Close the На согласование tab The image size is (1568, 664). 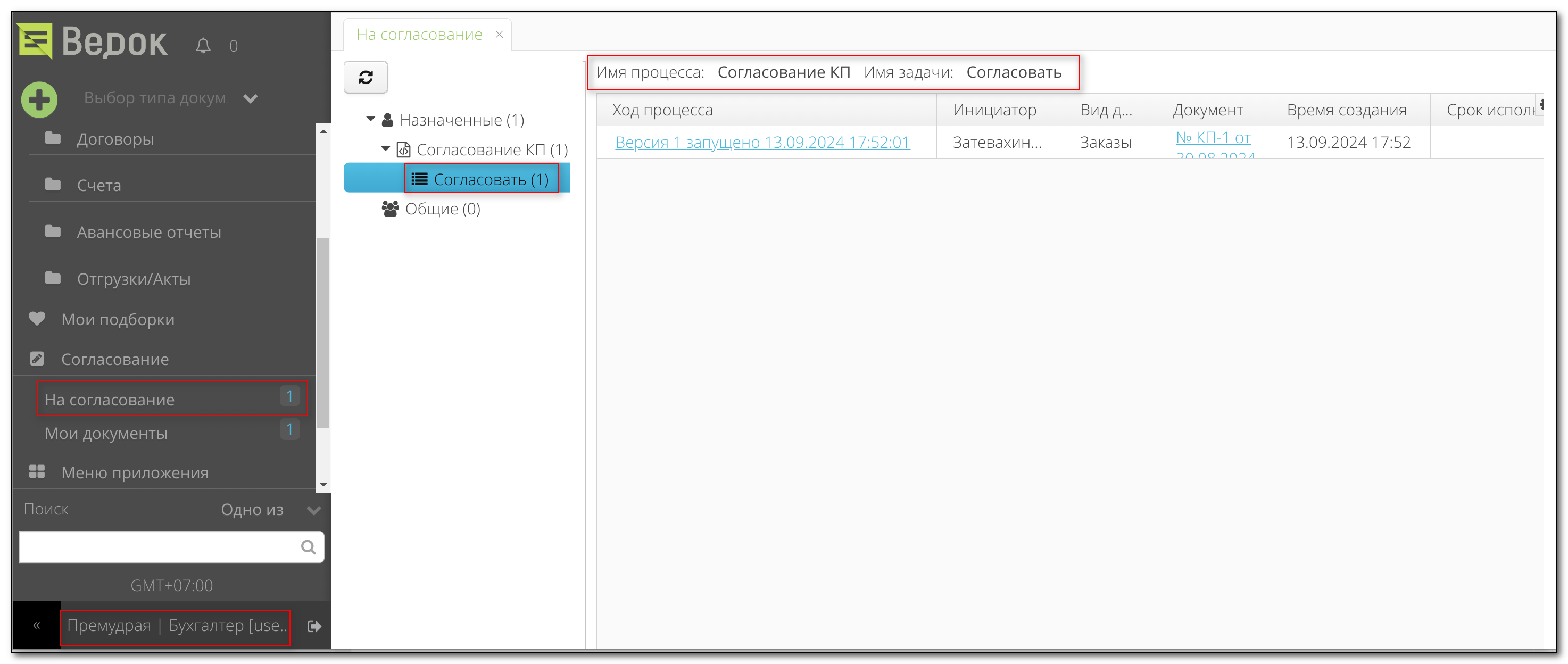click(x=499, y=35)
